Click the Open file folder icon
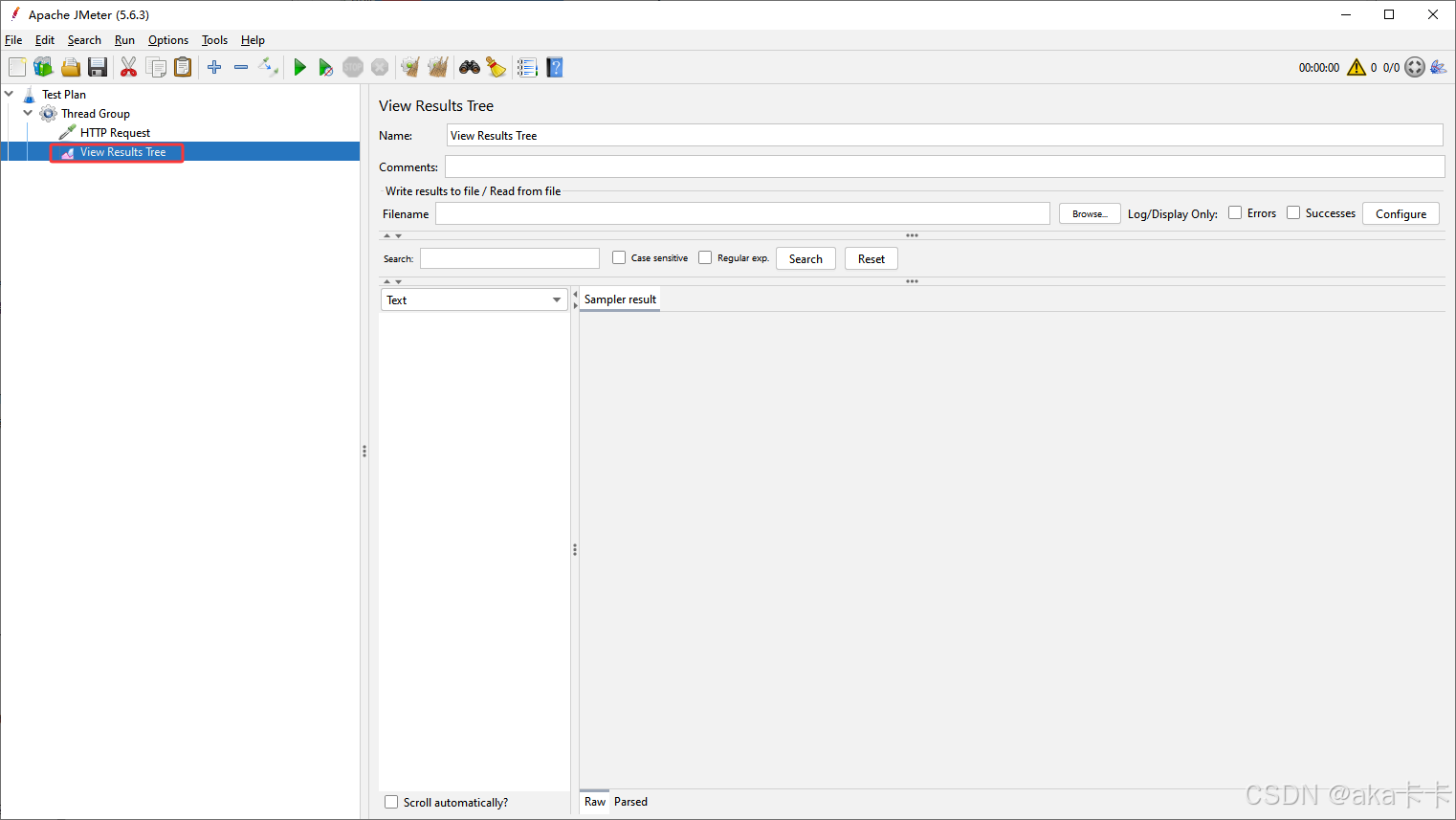1456x820 pixels. point(71,67)
